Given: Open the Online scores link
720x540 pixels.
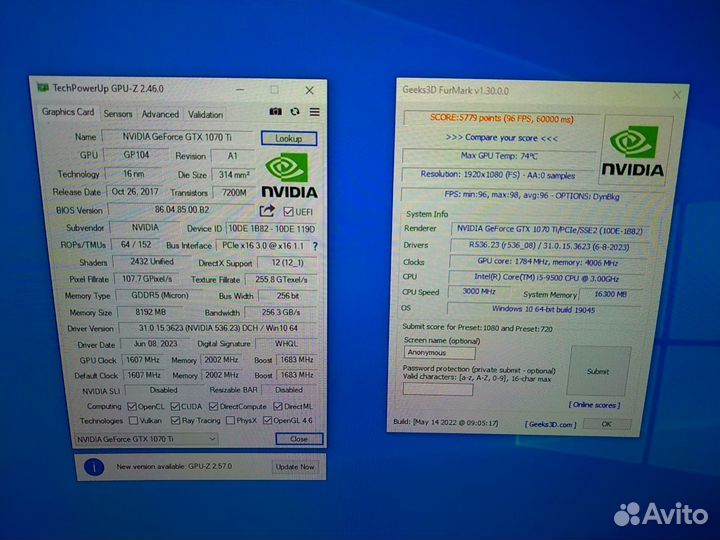Looking at the screenshot, I should click(594, 405).
